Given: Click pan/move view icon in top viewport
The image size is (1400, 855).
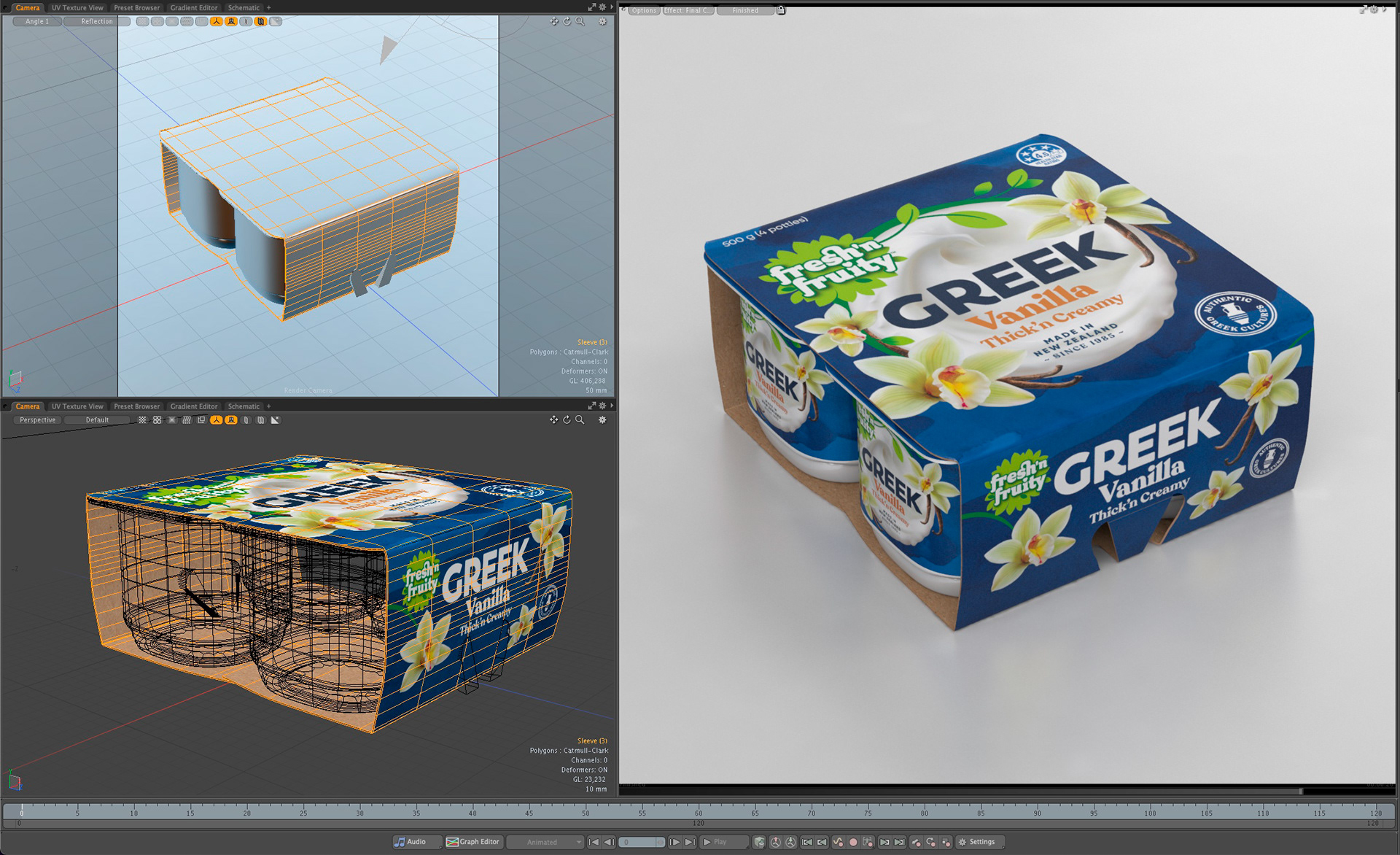Looking at the screenshot, I should point(553,21).
